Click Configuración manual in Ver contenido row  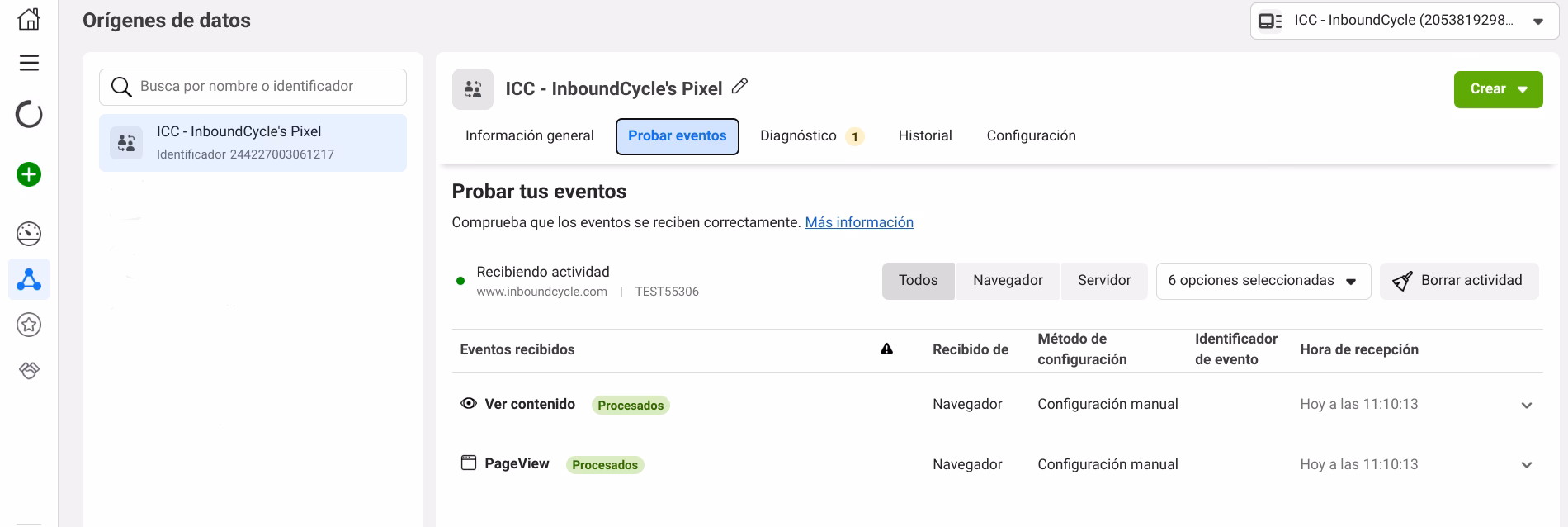[x=1108, y=404]
